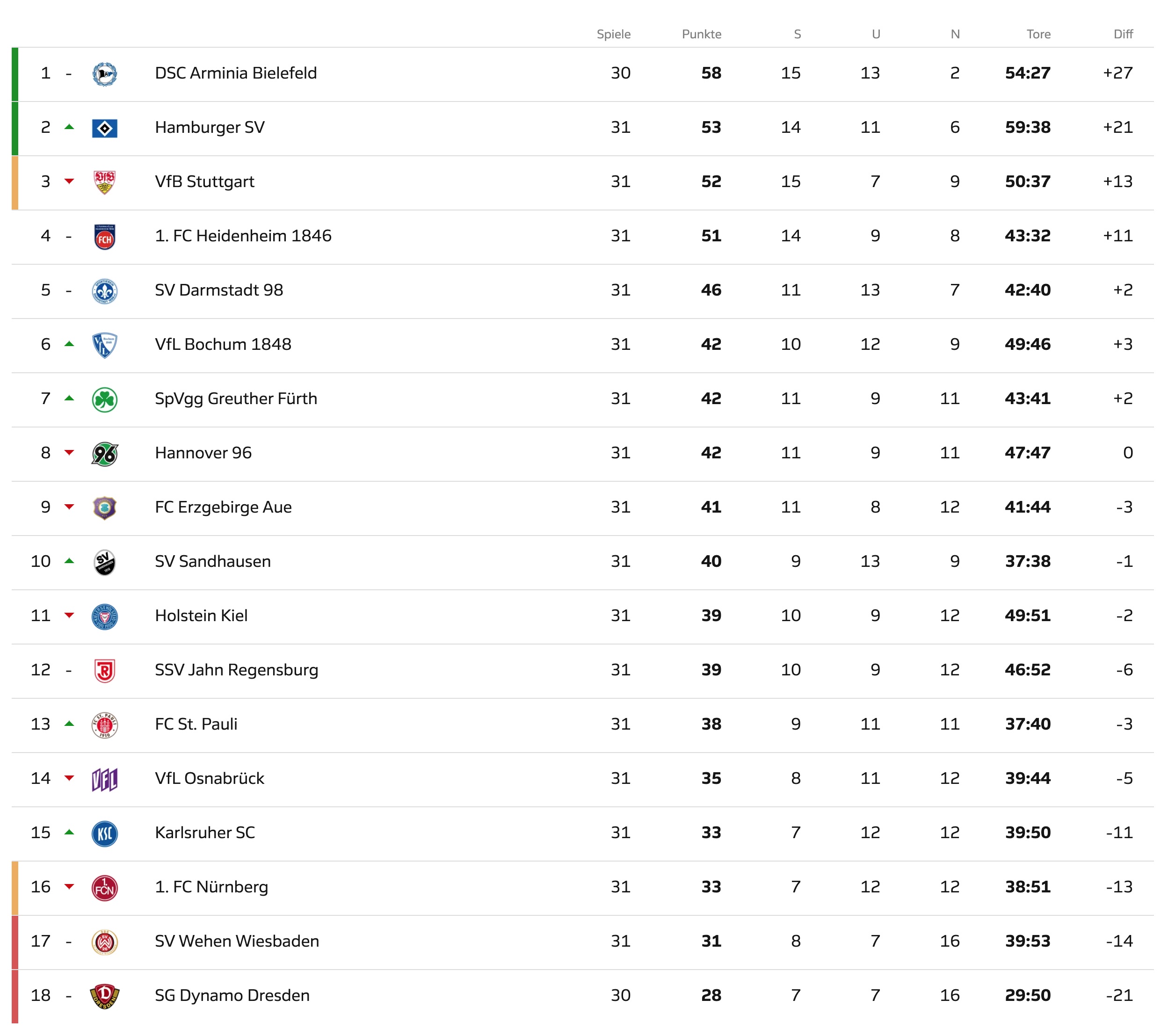
Task: Select the SV Wehen Wiesbaden table row
Action: (582, 942)
